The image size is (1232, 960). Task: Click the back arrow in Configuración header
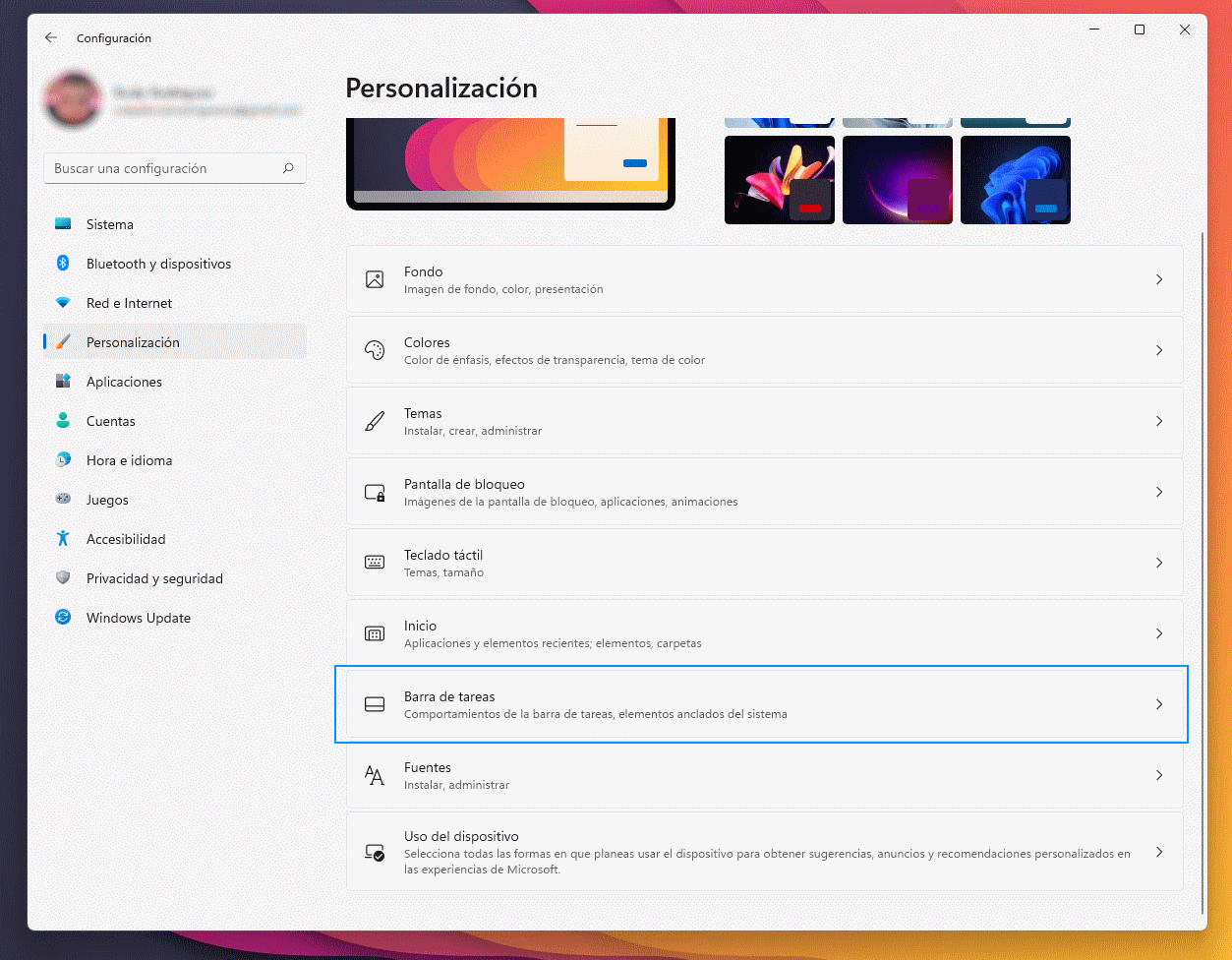point(51,37)
